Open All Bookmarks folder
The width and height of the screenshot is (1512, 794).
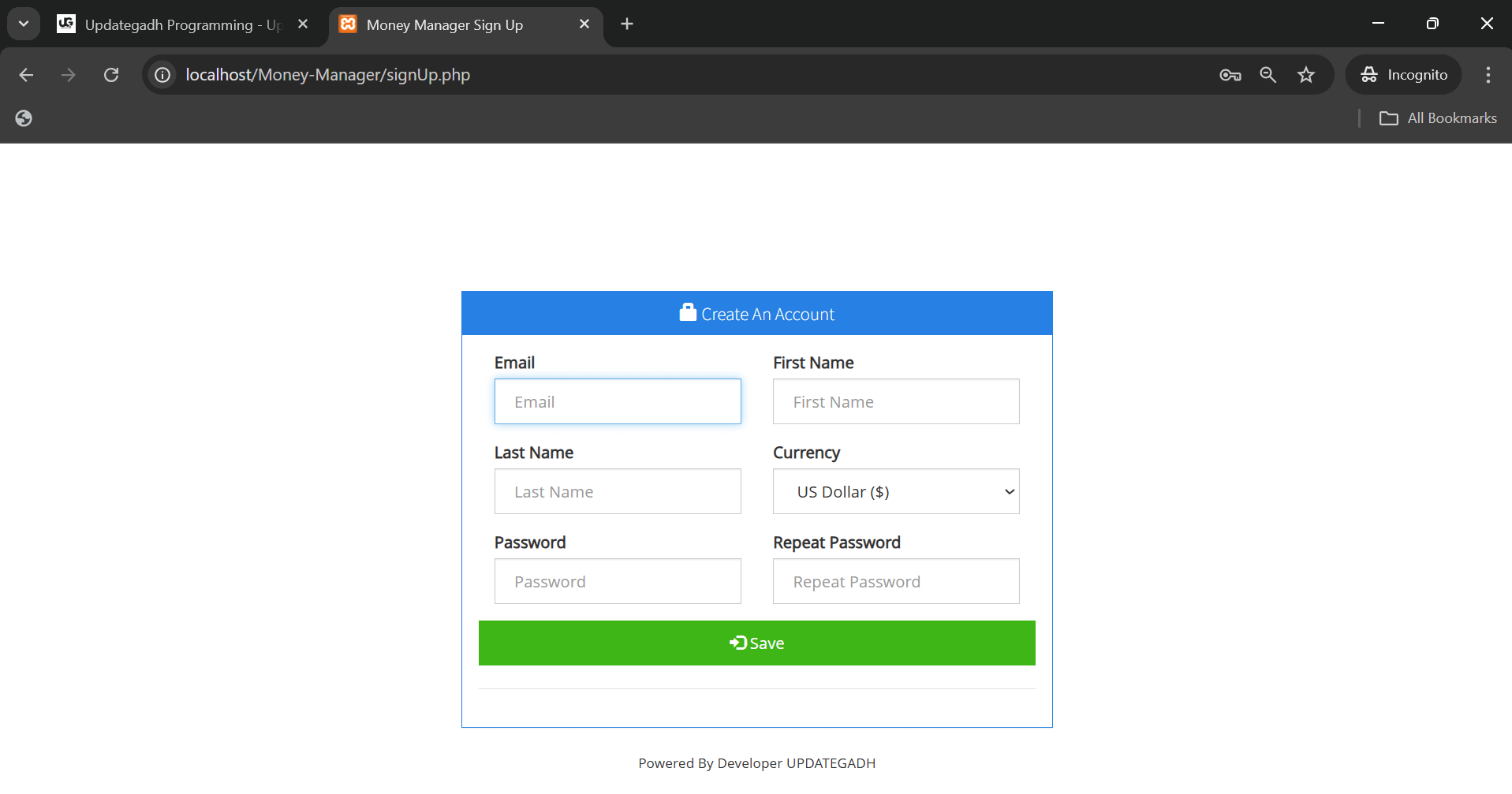pos(1437,117)
